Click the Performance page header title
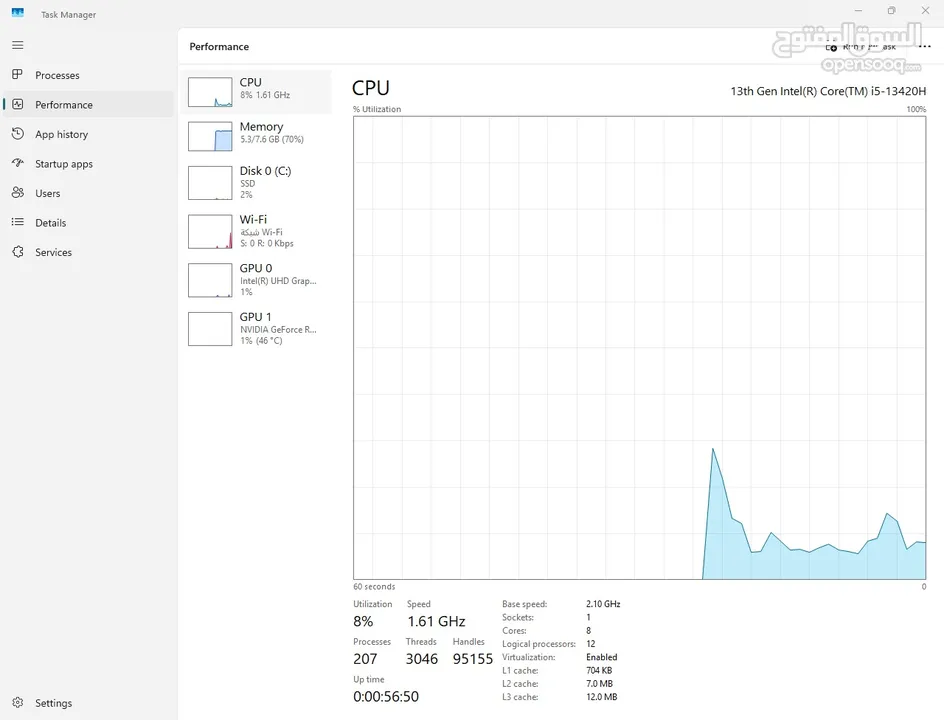This screenshot has width=944, height=720. coord(219,47)
